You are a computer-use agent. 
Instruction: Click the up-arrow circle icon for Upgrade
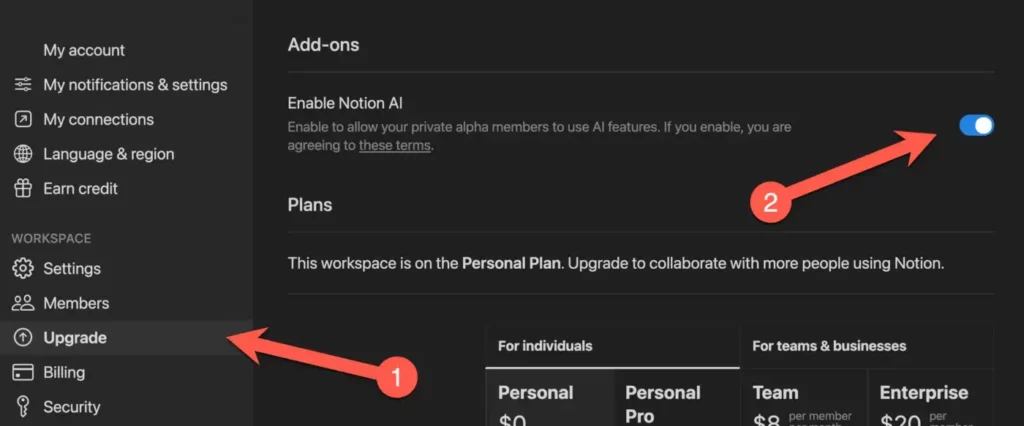click(x=23, y=338)
